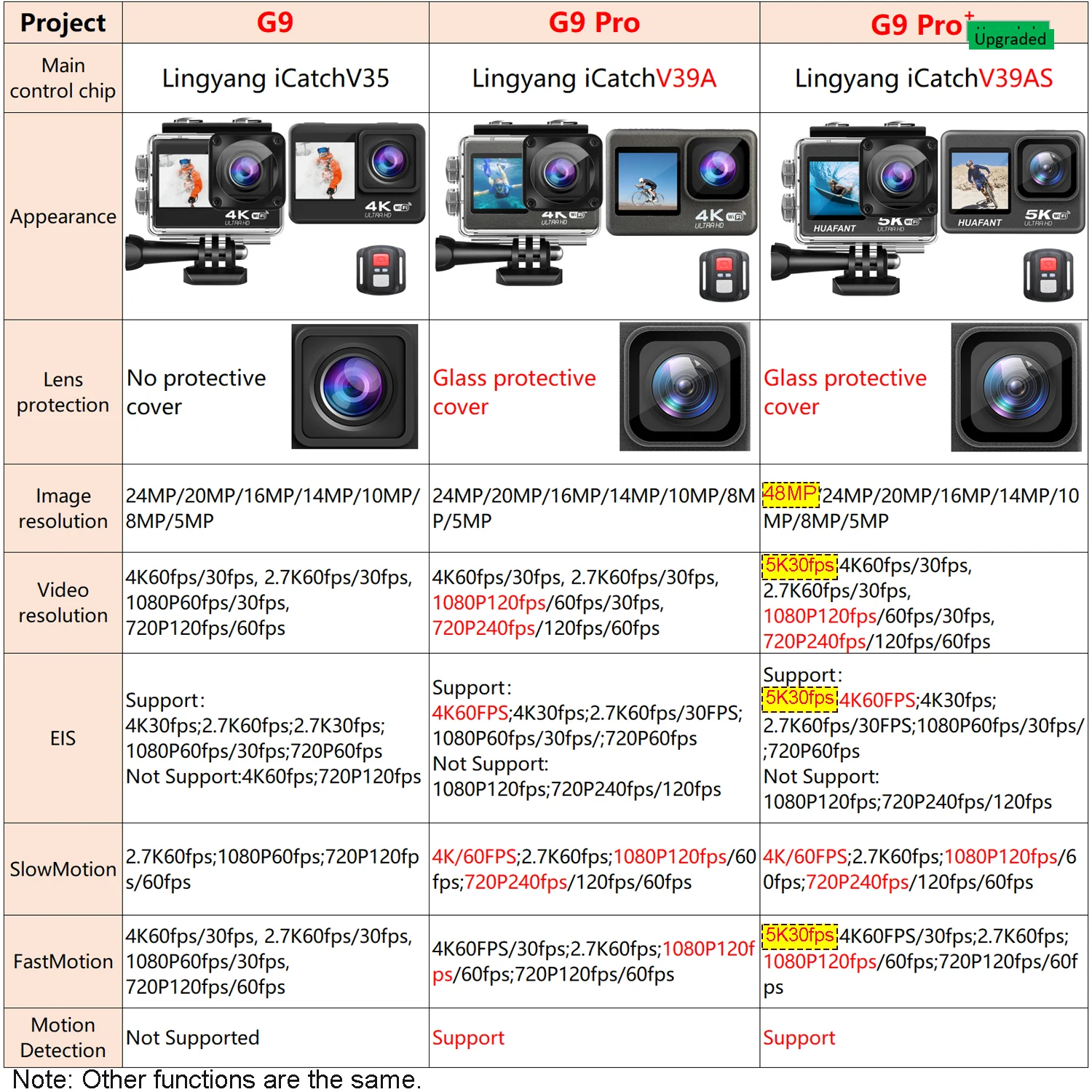This screenshot has width=1092, height=1092.
Task: Click G9 Pro motion detection 'Support' text
Action: tap(468, 1037)
